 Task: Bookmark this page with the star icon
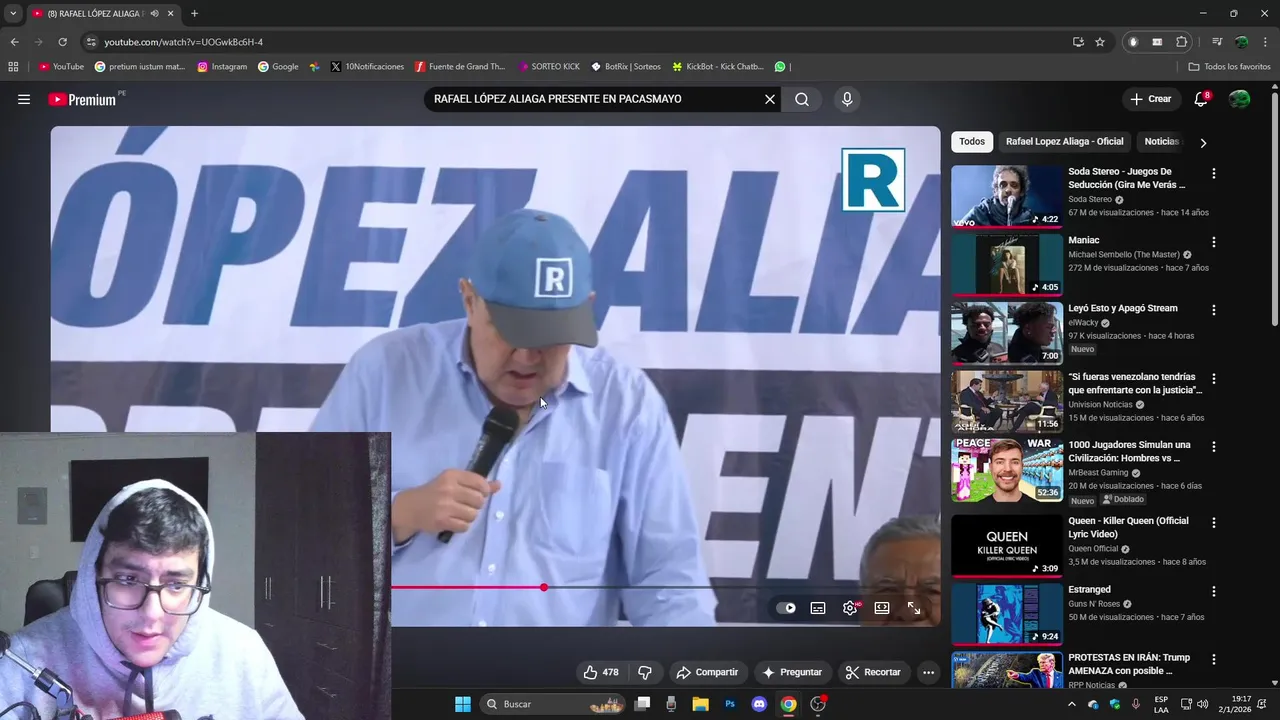(1100, 42)
